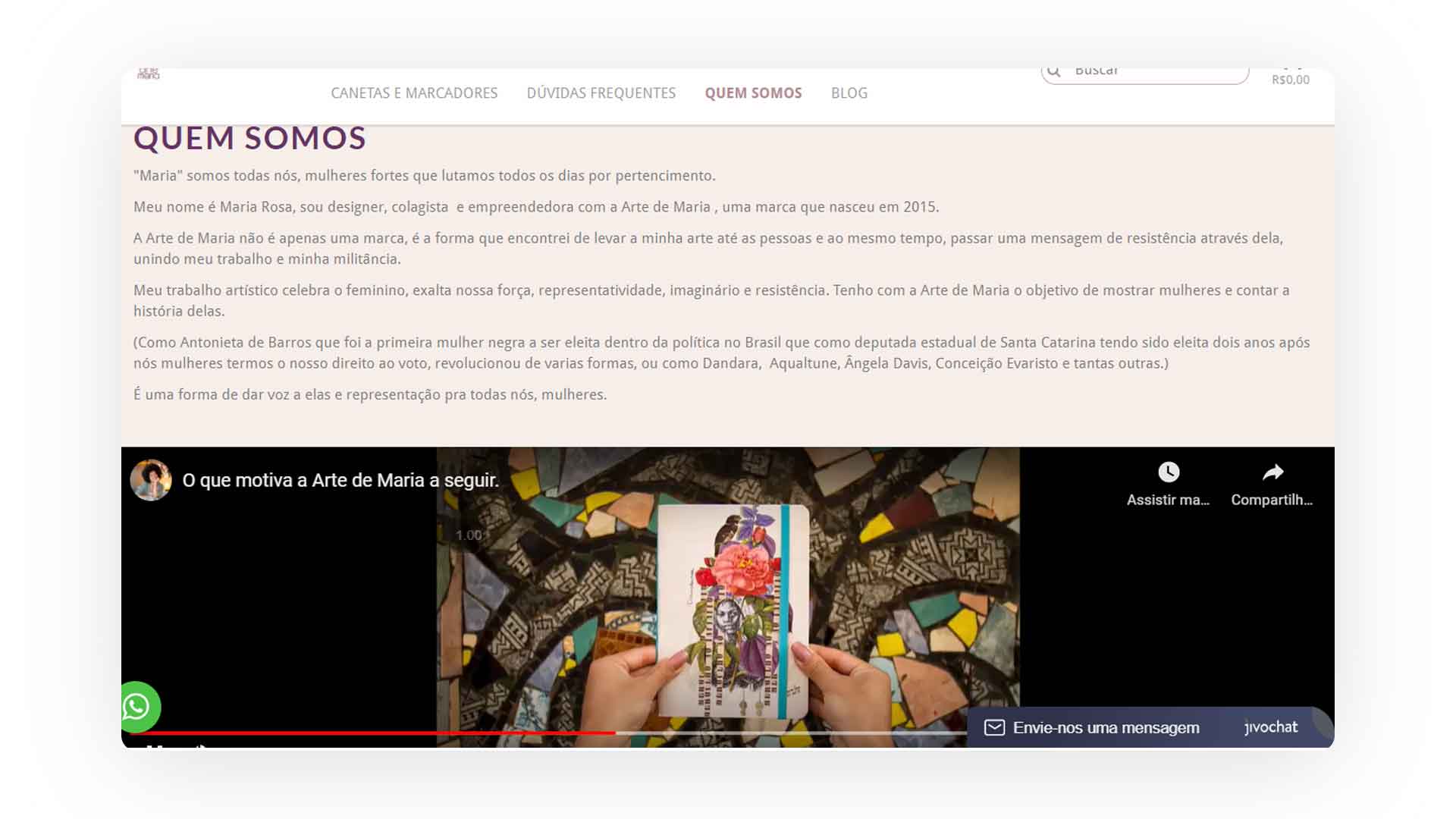
Task: Click the 'Assistir mais tarde' clock icon
Action: (1169, 472)
